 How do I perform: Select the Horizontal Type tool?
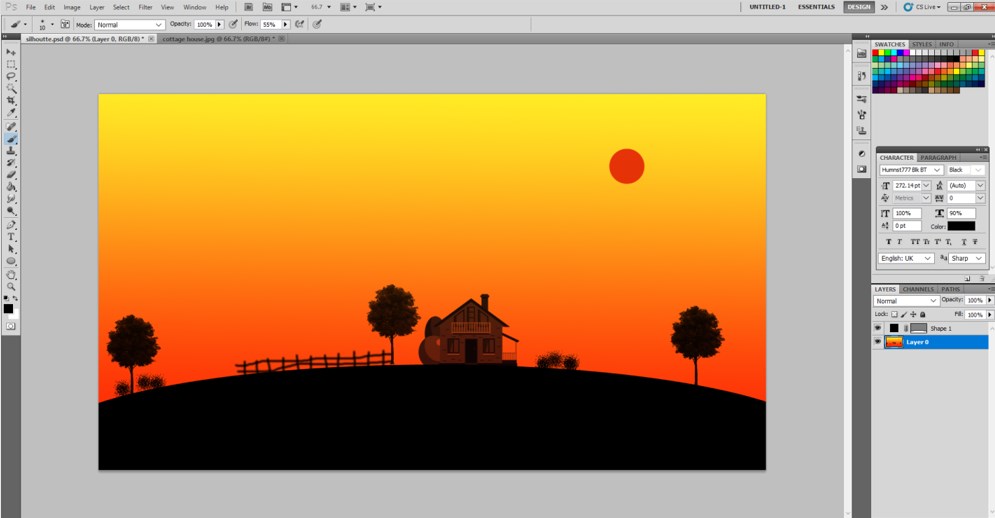[x=11, y=237]
